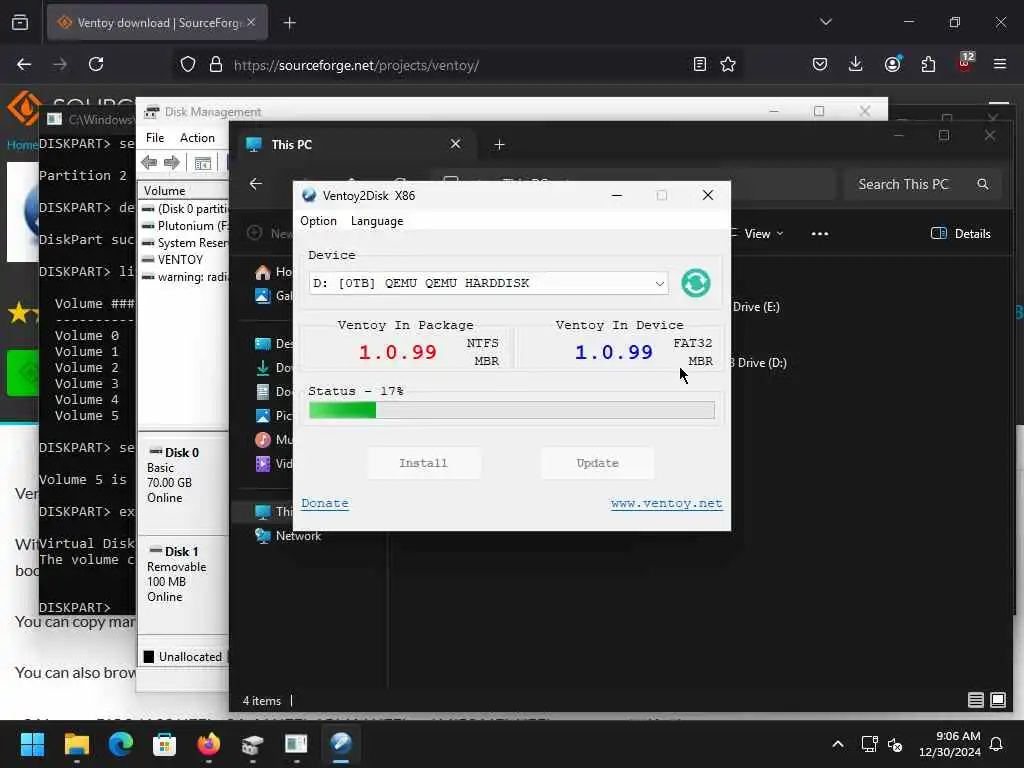Open the Firefox extensions menu
This screenshot has width=1024, height=768.
pyautogui.click(x=928, y=64)
